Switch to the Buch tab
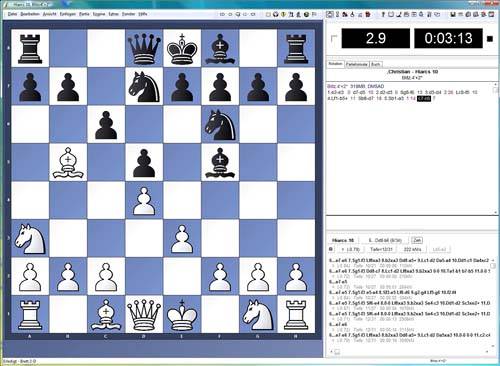Viewport: 500px width, 366px height. point(376,64)
